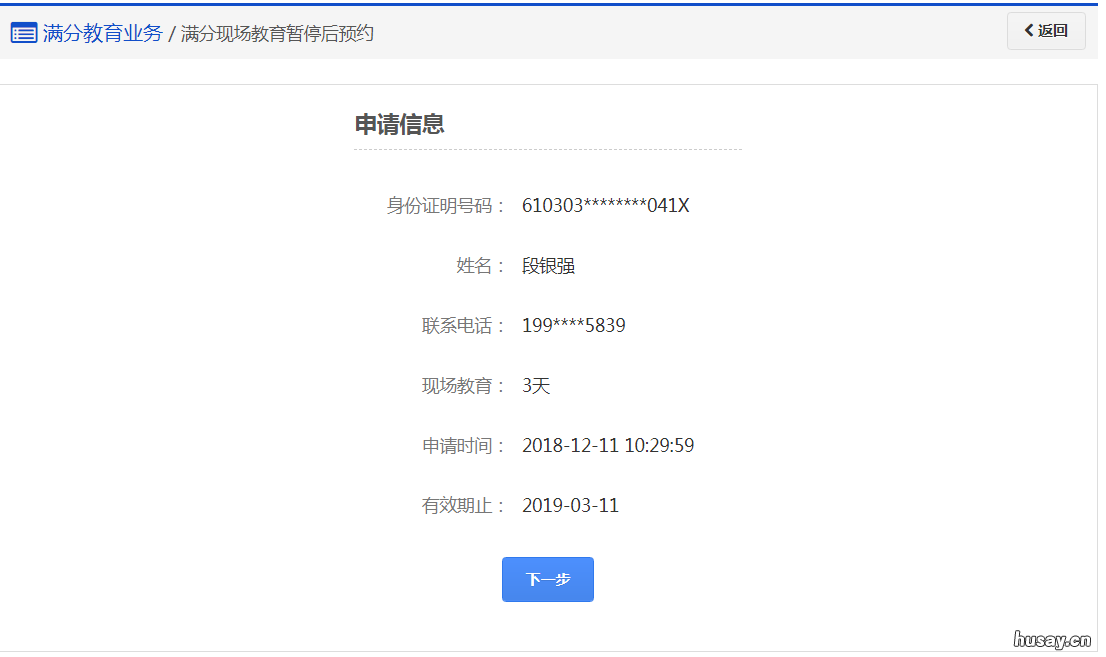Click the blue form icon beside 满分教育业务

click(x=23, y=31)
